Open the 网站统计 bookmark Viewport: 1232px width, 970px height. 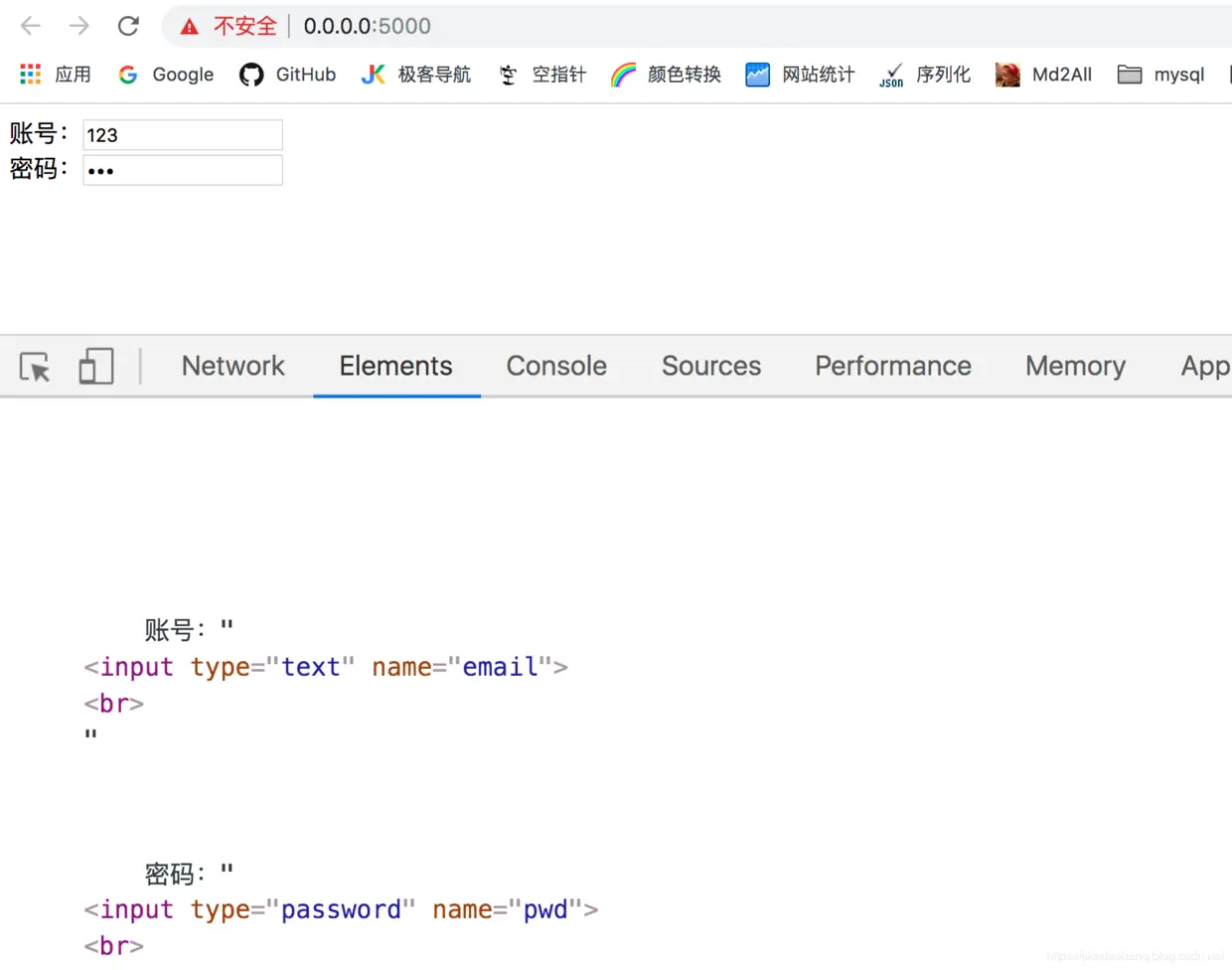point(800,75)
